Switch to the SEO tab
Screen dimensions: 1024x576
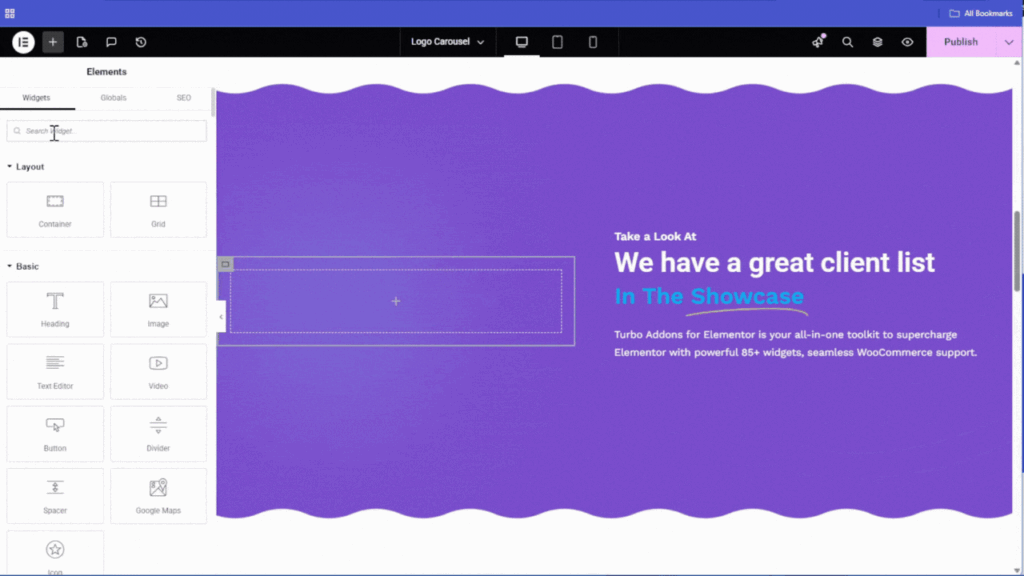click(x=184, y=98)
